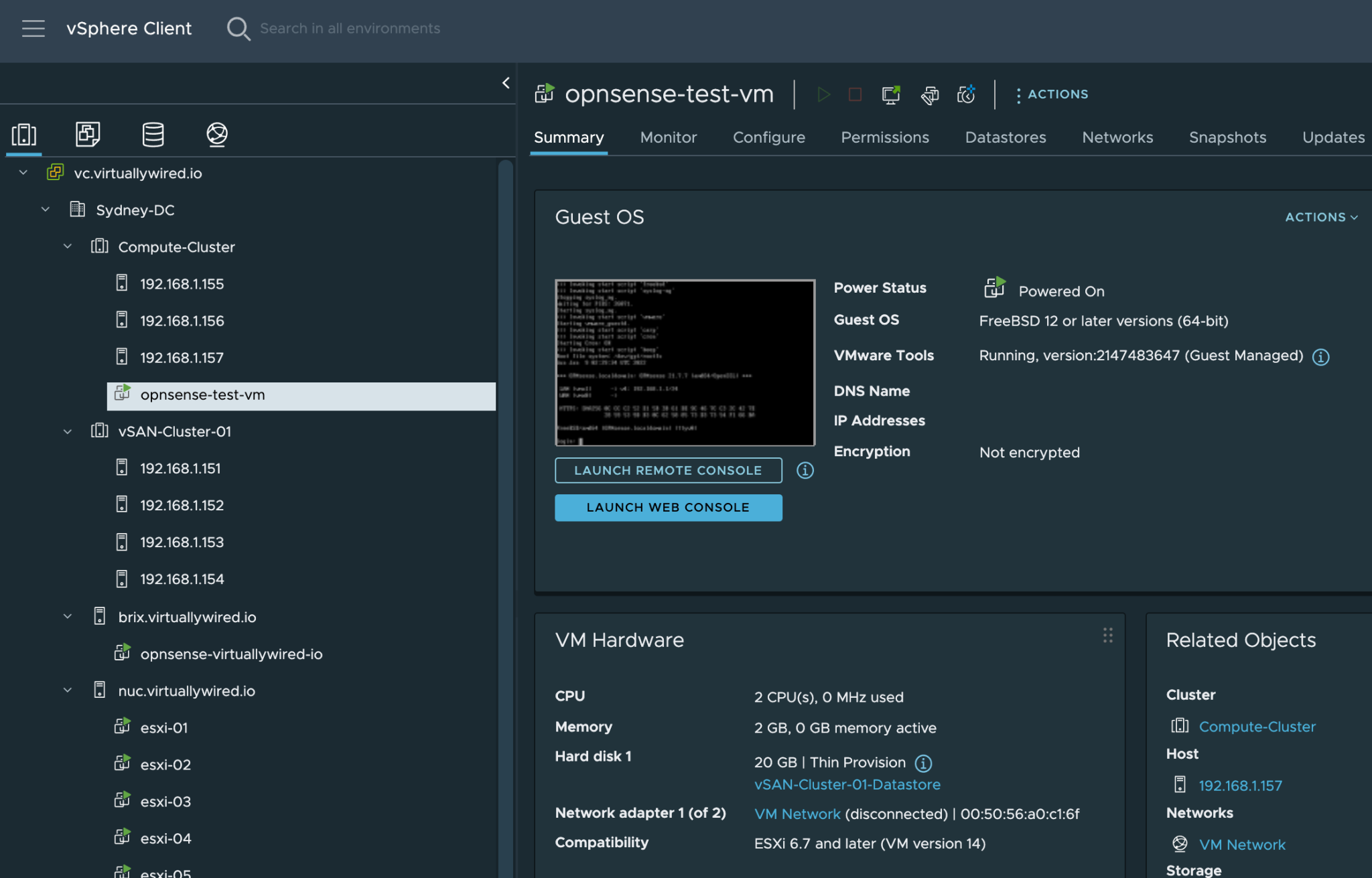
Task: Select host 192.168.1.157 in tree
Action: tap(182, 358)
